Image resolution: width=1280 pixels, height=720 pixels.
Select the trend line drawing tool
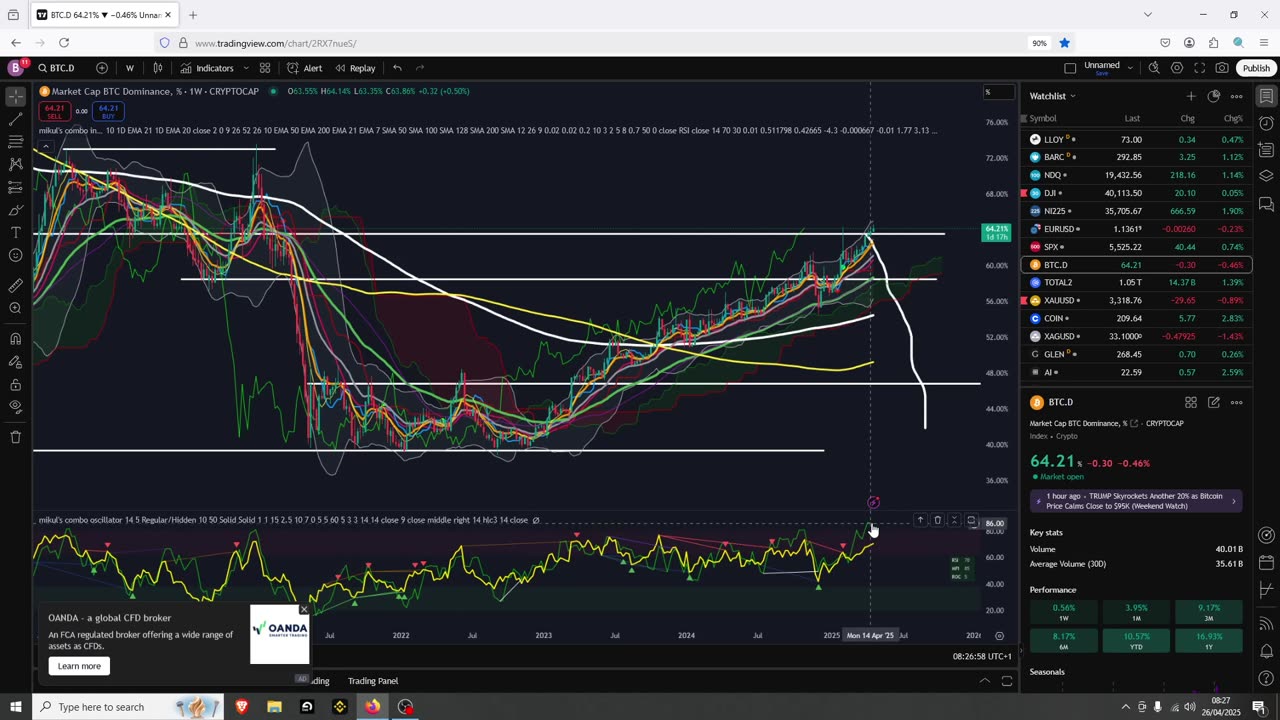[16, 120]
